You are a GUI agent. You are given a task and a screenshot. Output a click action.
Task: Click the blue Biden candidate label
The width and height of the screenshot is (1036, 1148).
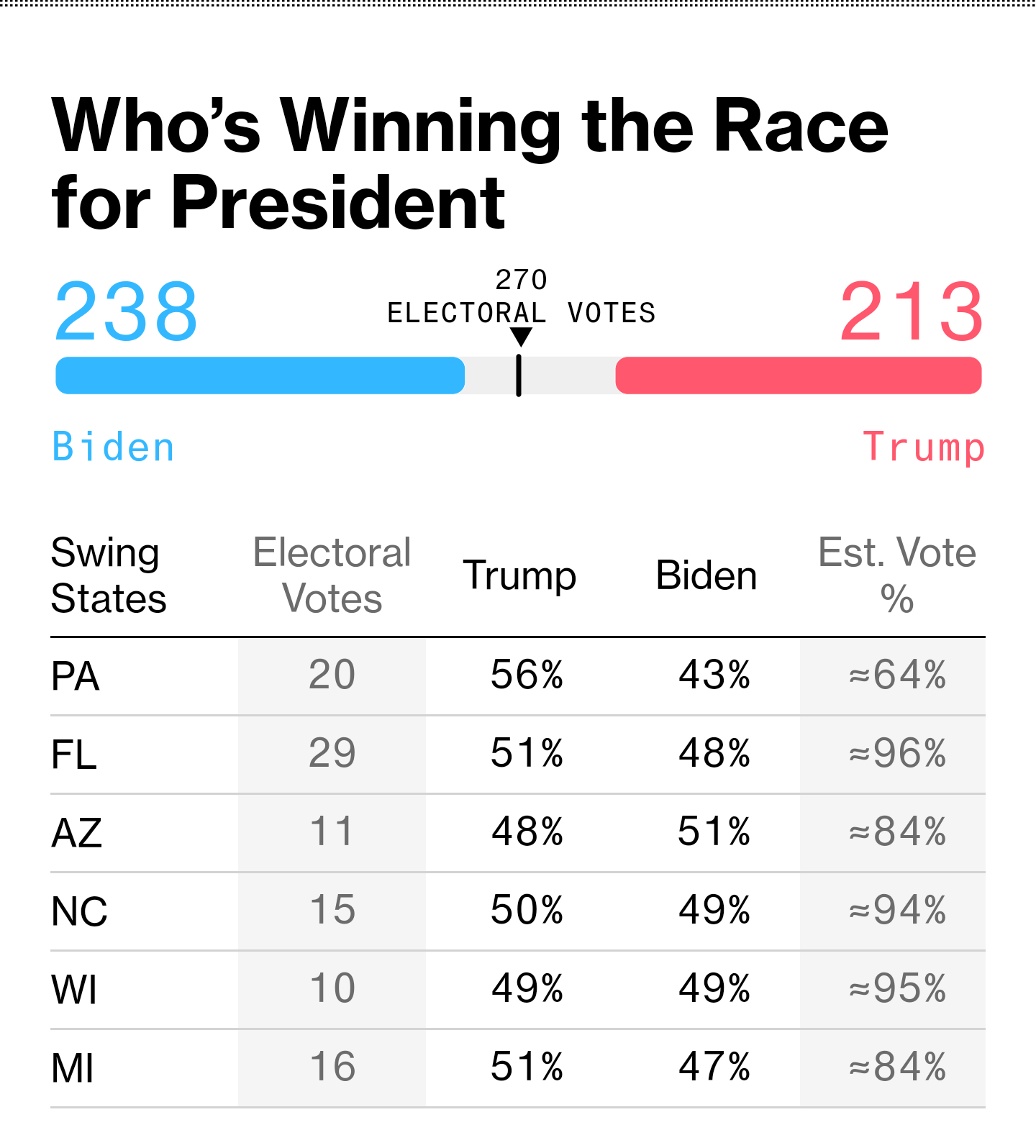point(114,447)
